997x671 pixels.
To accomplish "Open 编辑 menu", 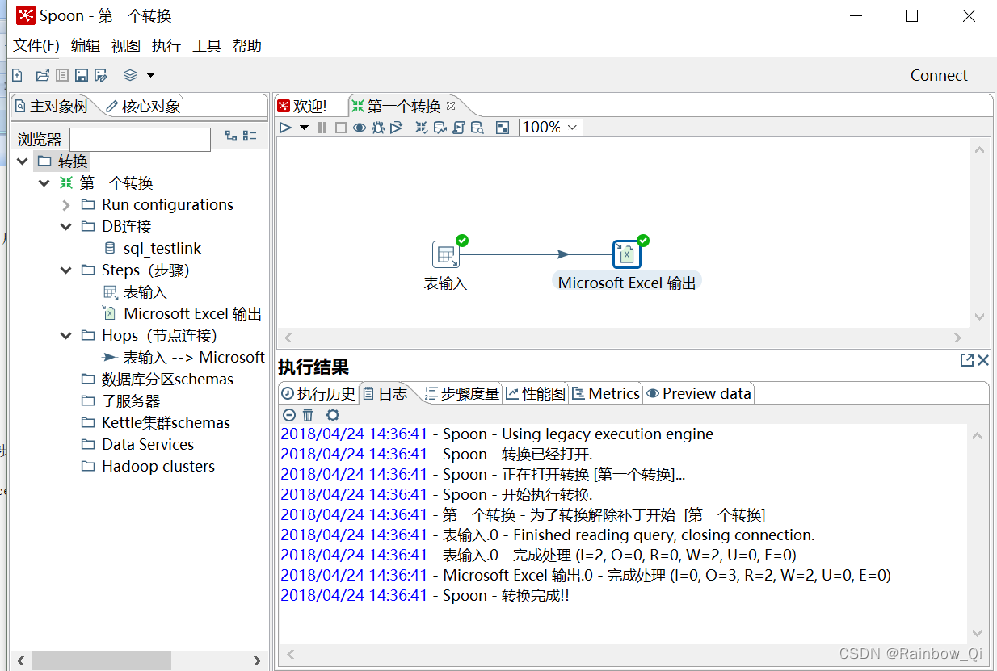I will click(85, 46).
